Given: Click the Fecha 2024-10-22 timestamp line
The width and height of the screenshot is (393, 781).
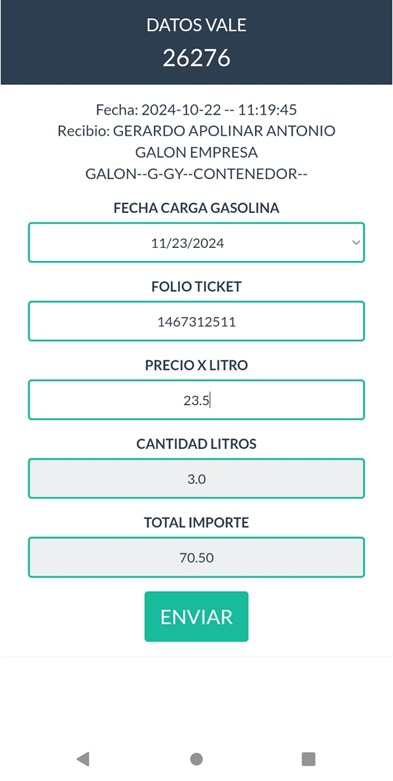Looking at the screenshot, I should coord(196,110).
